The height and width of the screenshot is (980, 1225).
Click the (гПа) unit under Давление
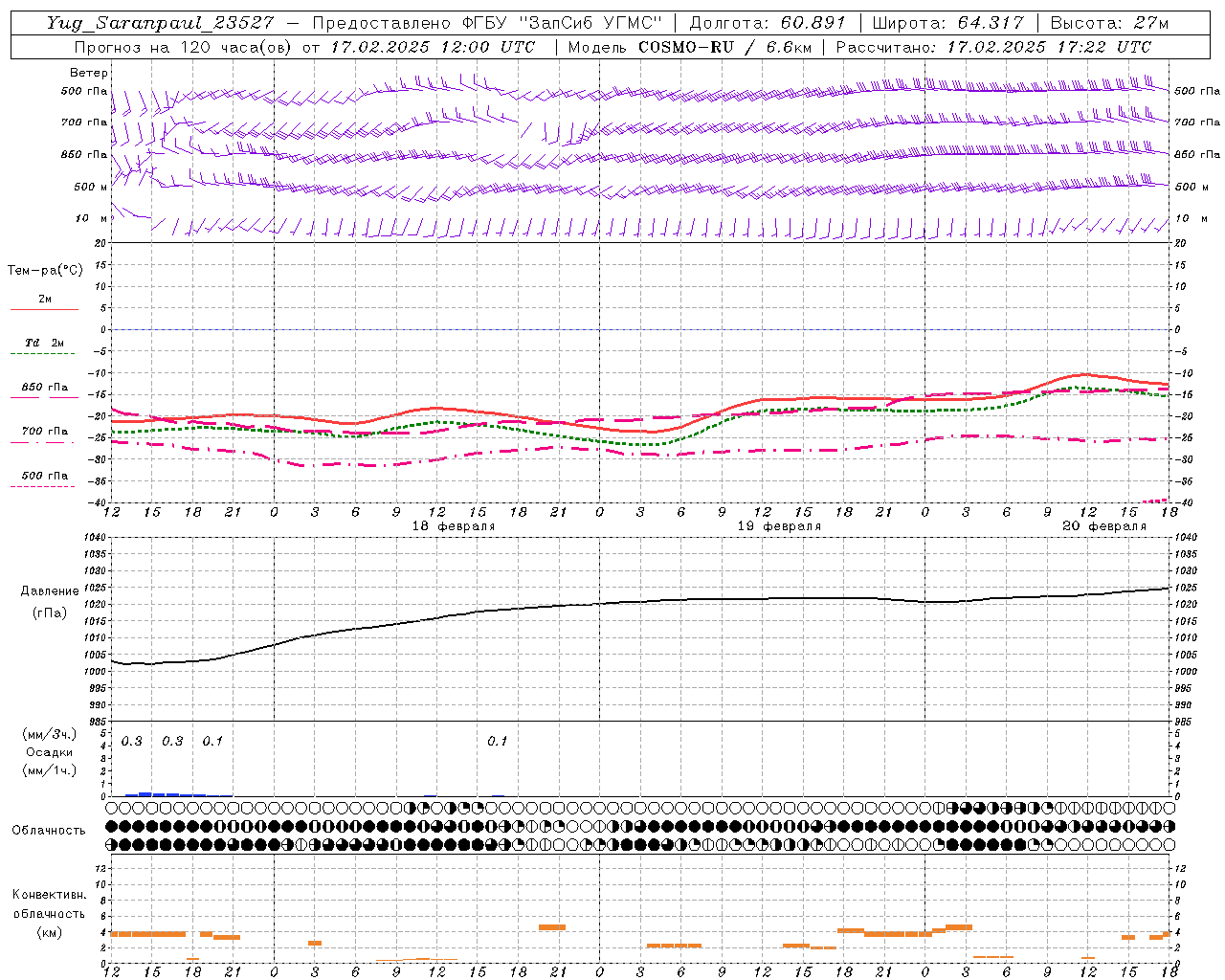pos(50,612)
